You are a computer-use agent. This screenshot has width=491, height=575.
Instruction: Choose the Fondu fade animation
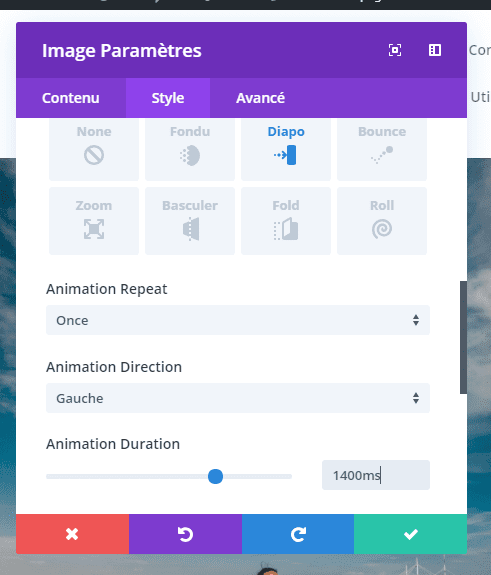pos(190,149)
